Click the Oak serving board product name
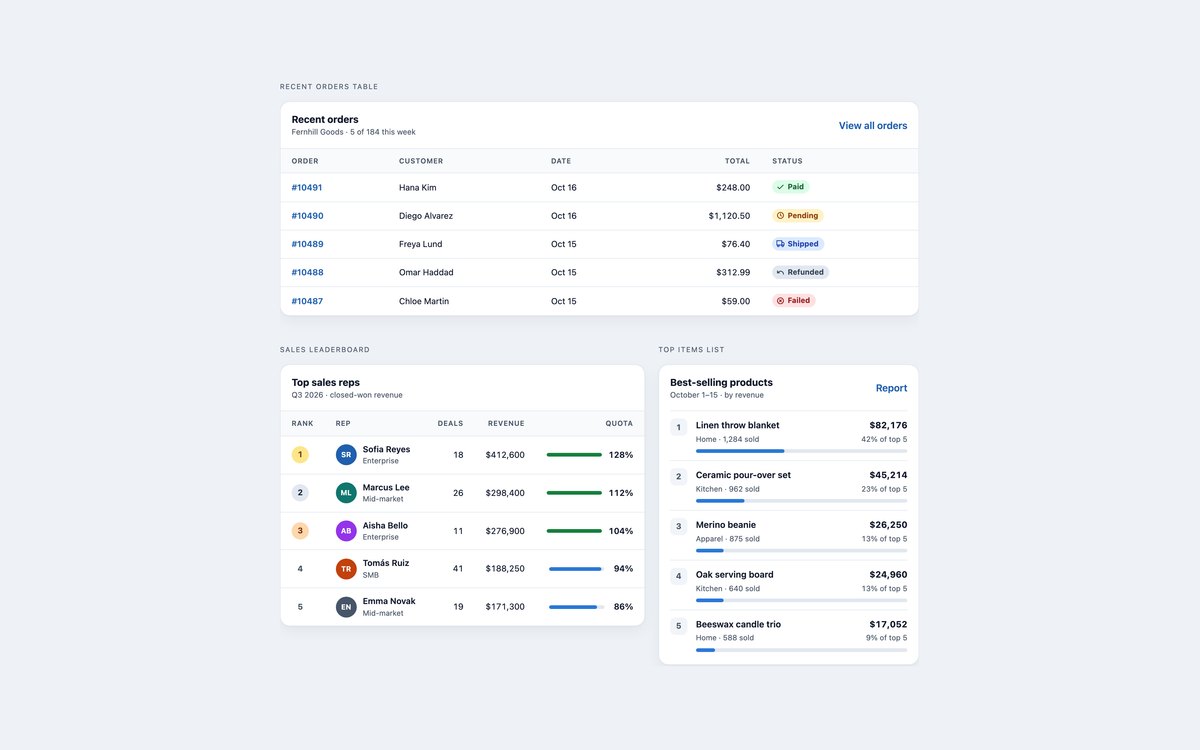The width and height of the screenshot is (1200, 750). [735, 575]
